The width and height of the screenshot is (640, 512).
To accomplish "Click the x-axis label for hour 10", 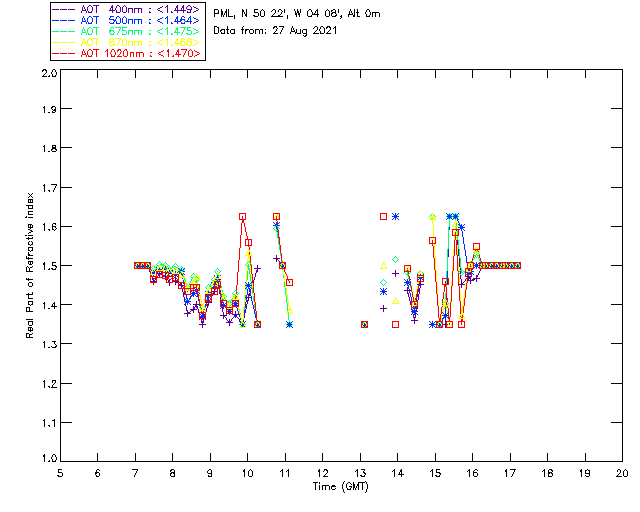I will tap(247, 473).
